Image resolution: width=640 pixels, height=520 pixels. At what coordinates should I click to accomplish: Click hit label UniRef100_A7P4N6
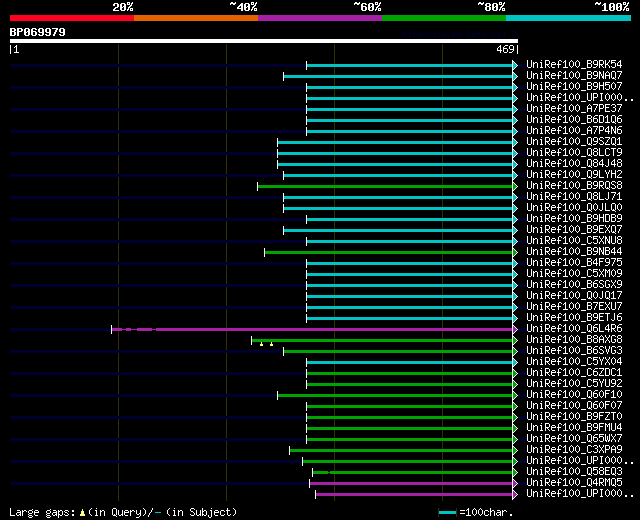click(574, 131)
